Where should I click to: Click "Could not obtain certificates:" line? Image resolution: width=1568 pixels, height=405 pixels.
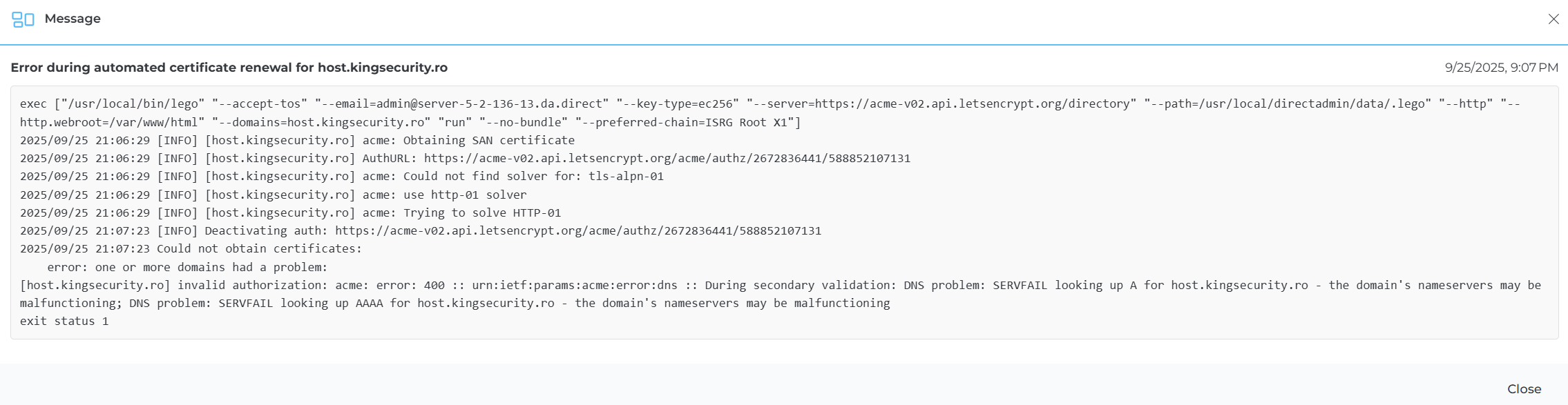tap(259, 248)
